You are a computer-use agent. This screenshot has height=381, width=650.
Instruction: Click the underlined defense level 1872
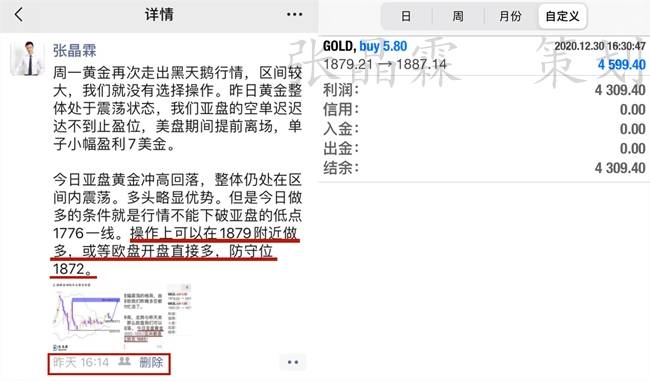click(69, 269)
